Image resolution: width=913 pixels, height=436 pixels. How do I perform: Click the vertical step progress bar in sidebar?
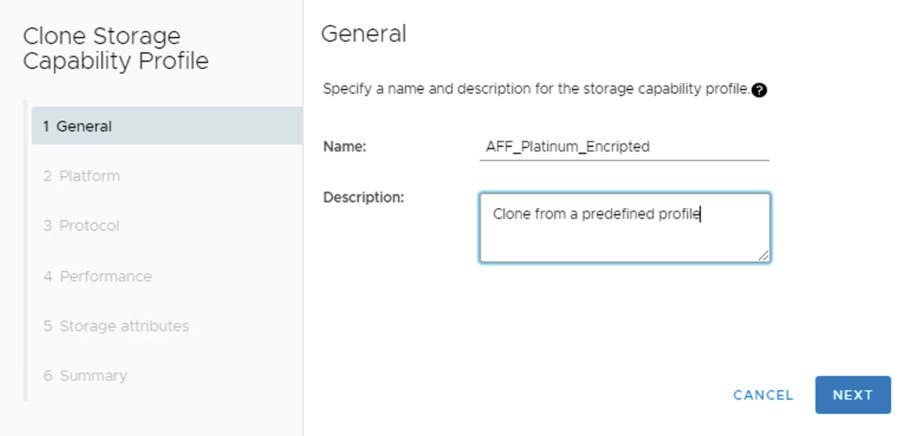coord(26,250)
